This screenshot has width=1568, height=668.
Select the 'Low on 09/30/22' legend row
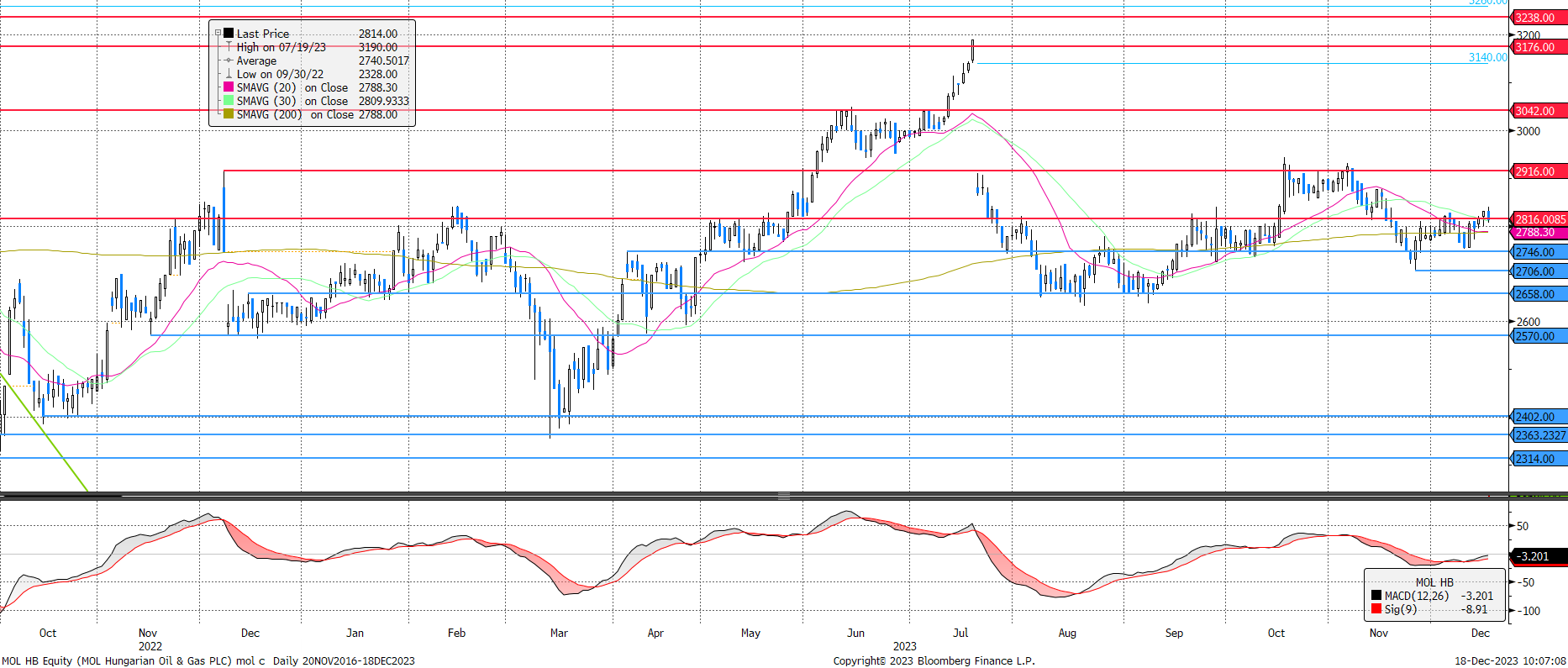[317, 74]
